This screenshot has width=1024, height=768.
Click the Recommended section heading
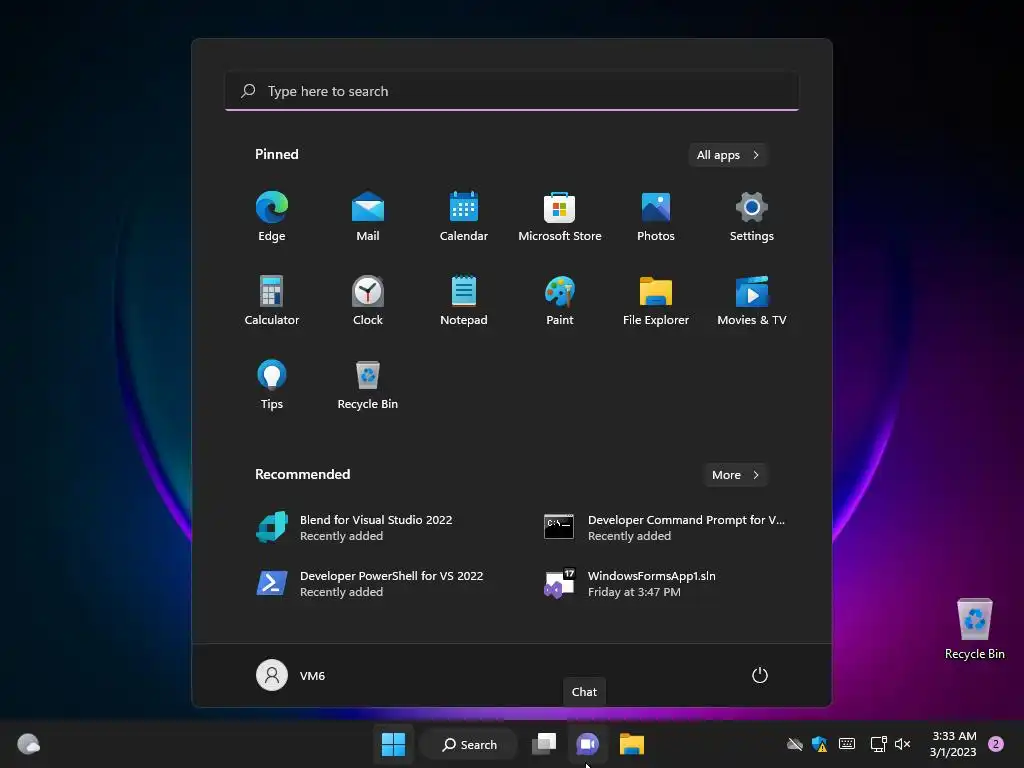pos(302,474)
